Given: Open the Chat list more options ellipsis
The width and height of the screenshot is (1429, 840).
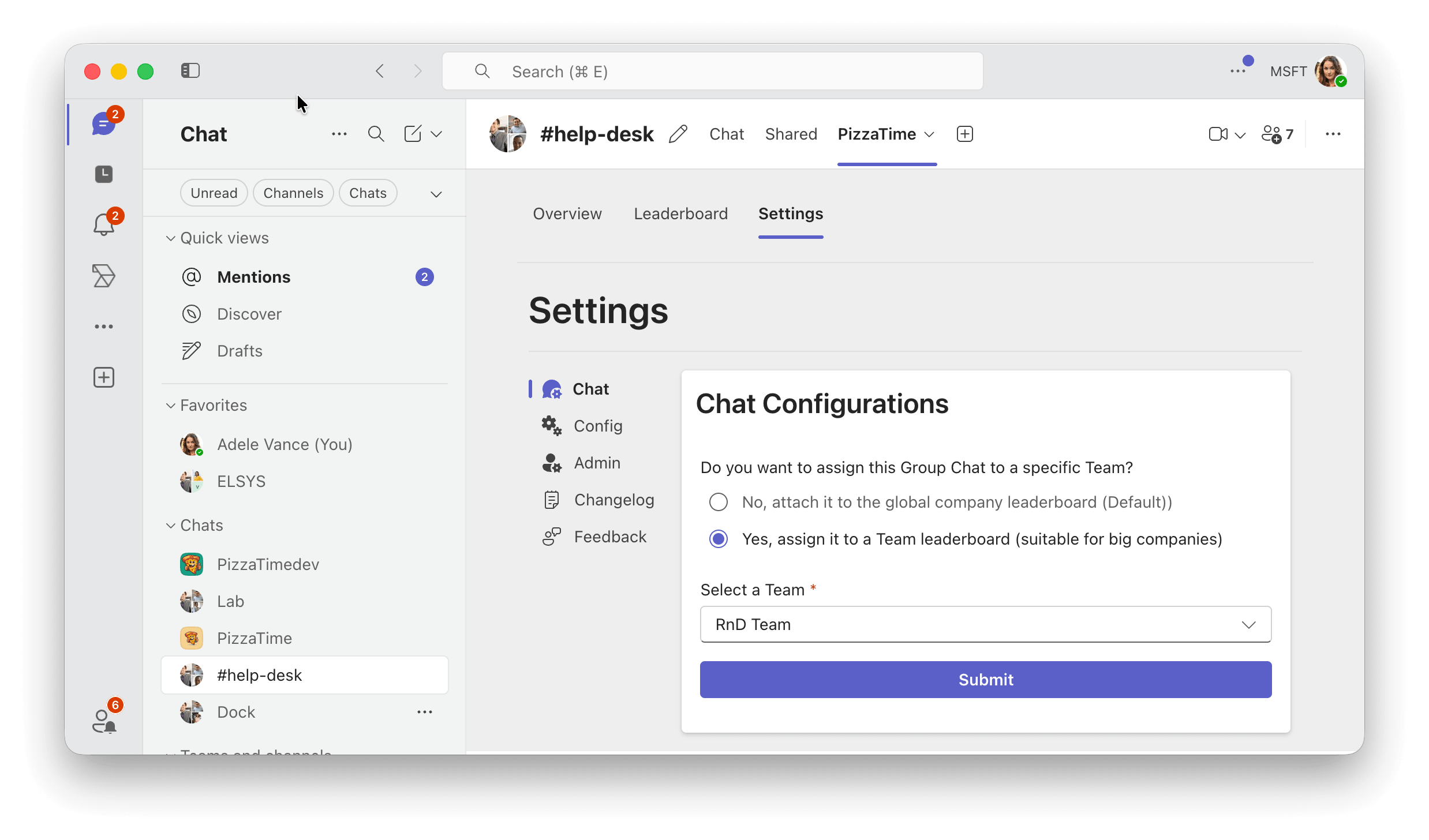Looking at the screenshot, I should click(339, 134).
